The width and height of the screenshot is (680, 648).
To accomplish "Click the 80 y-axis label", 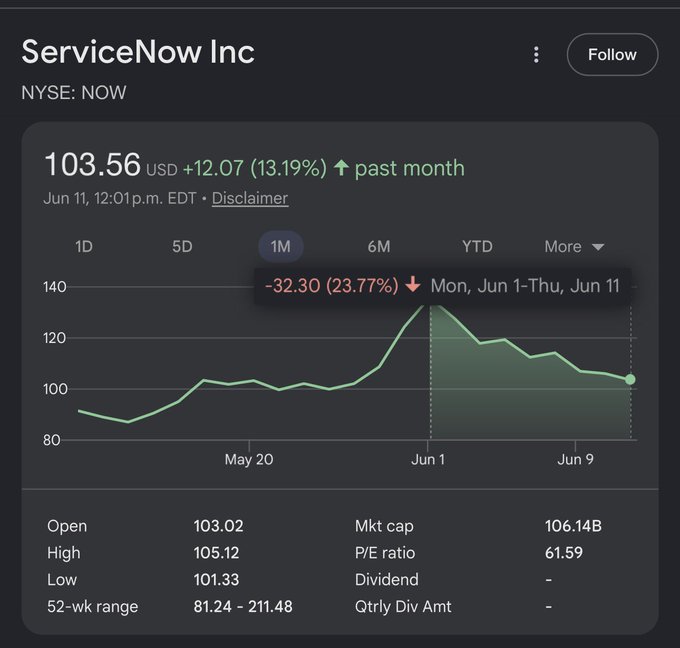I will [x=51, y=440].
